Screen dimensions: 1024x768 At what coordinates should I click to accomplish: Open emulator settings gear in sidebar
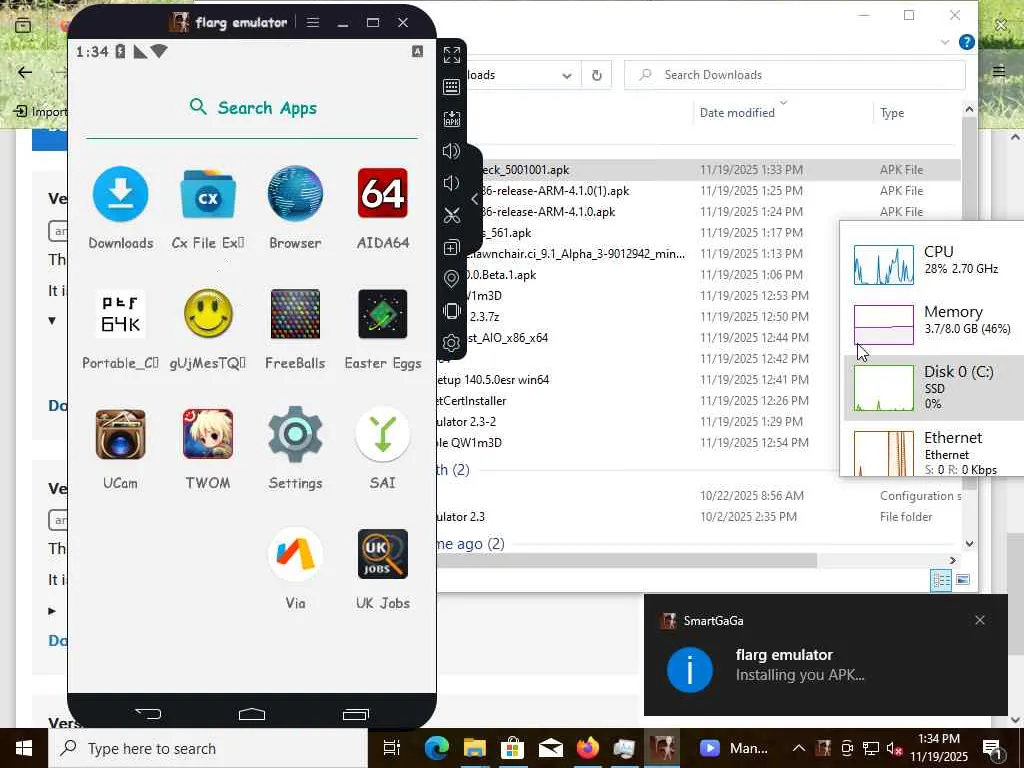(451, 343)
